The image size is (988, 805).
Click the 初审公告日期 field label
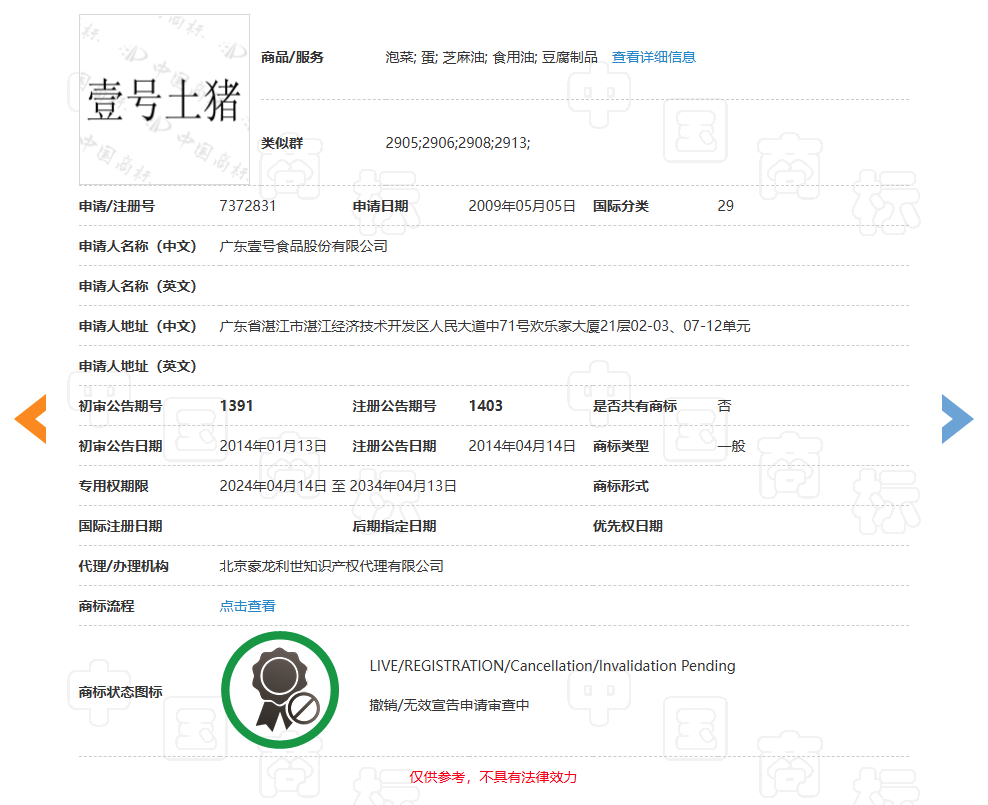click(120, 446)
